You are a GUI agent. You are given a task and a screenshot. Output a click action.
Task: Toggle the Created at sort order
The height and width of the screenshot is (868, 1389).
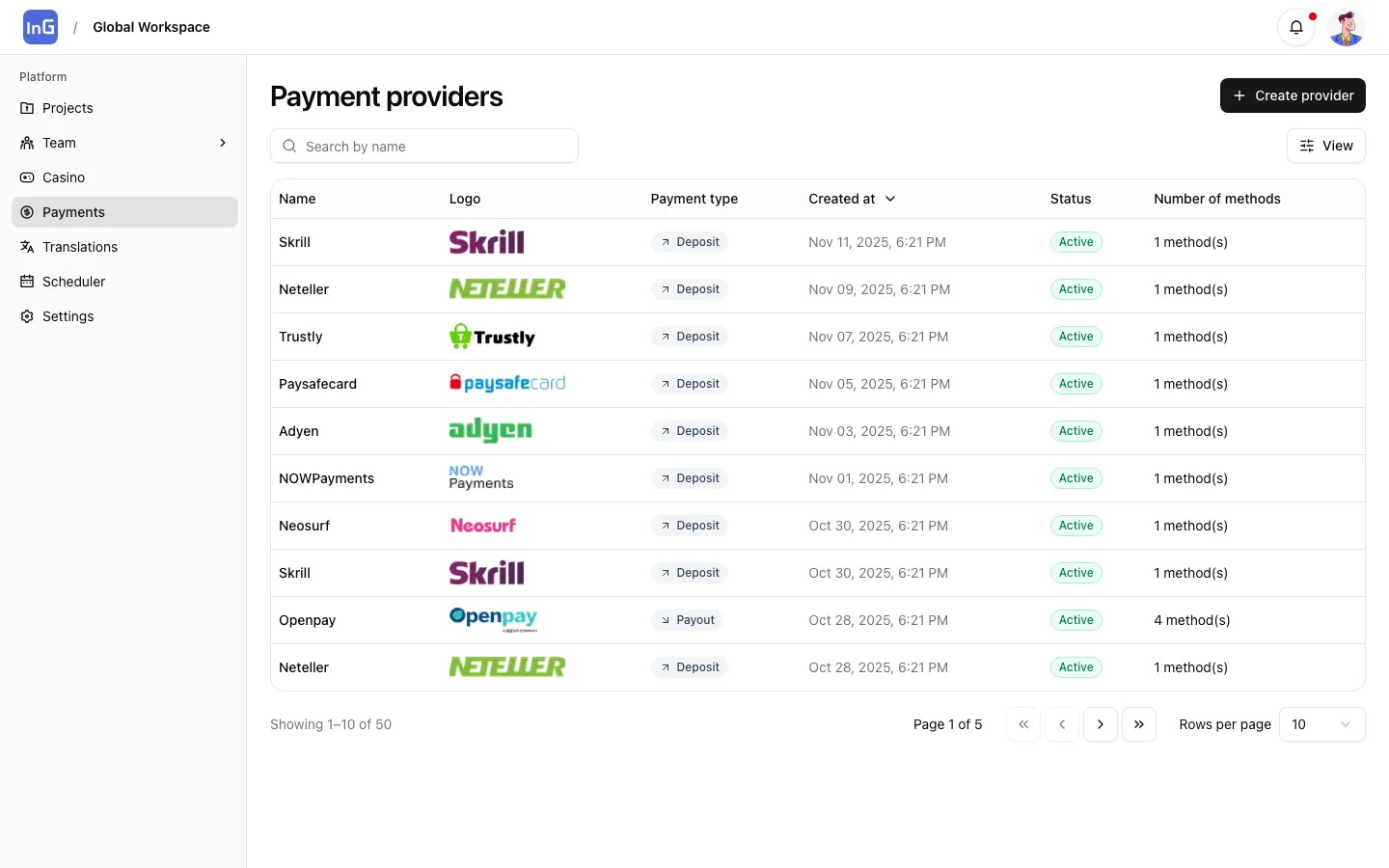852,199
